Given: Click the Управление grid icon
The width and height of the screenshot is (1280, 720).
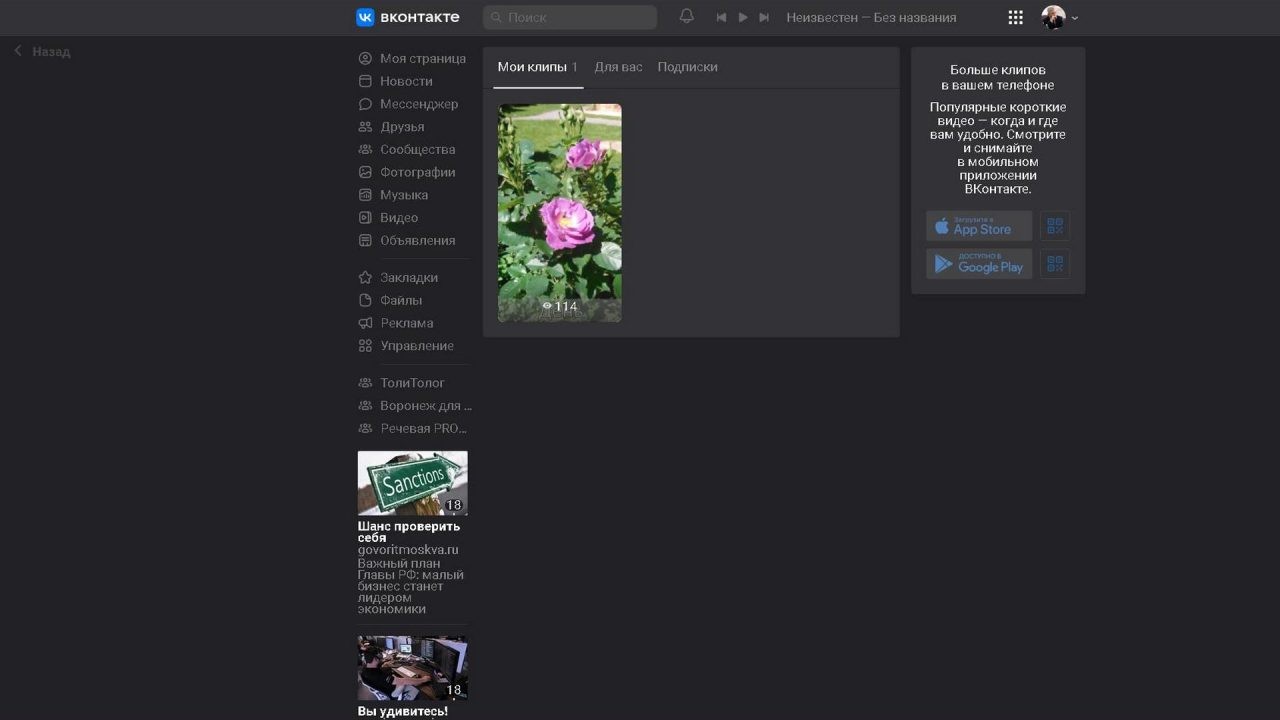Looking at the screenshot, I should coord(365,346).
